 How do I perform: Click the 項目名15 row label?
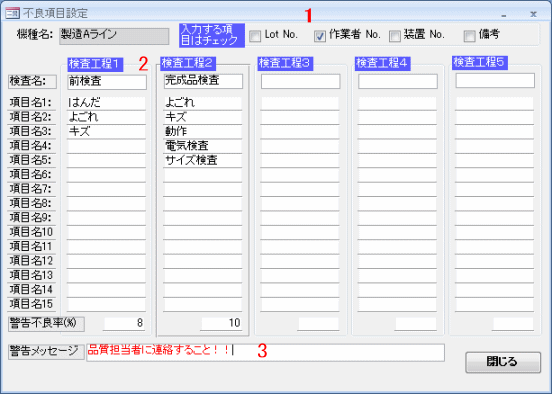[31, 304]
